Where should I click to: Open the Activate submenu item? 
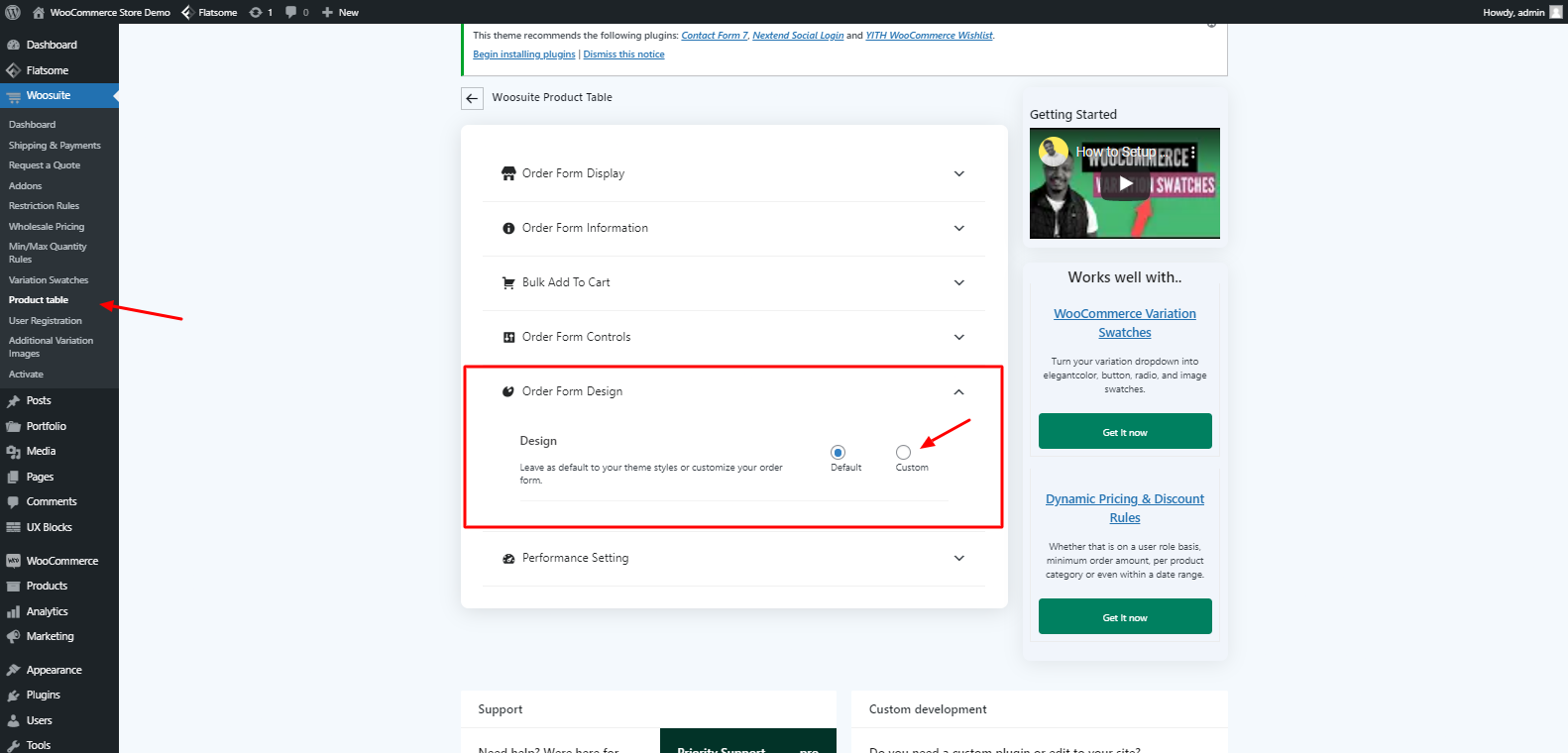tap(26, 375)
